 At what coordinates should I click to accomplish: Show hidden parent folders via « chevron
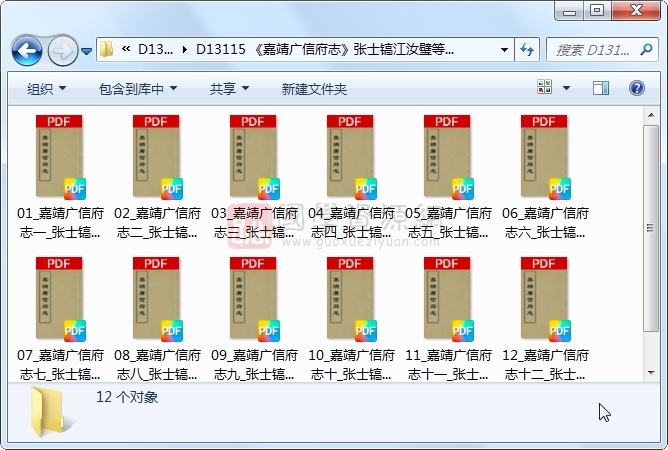(126, 49)
